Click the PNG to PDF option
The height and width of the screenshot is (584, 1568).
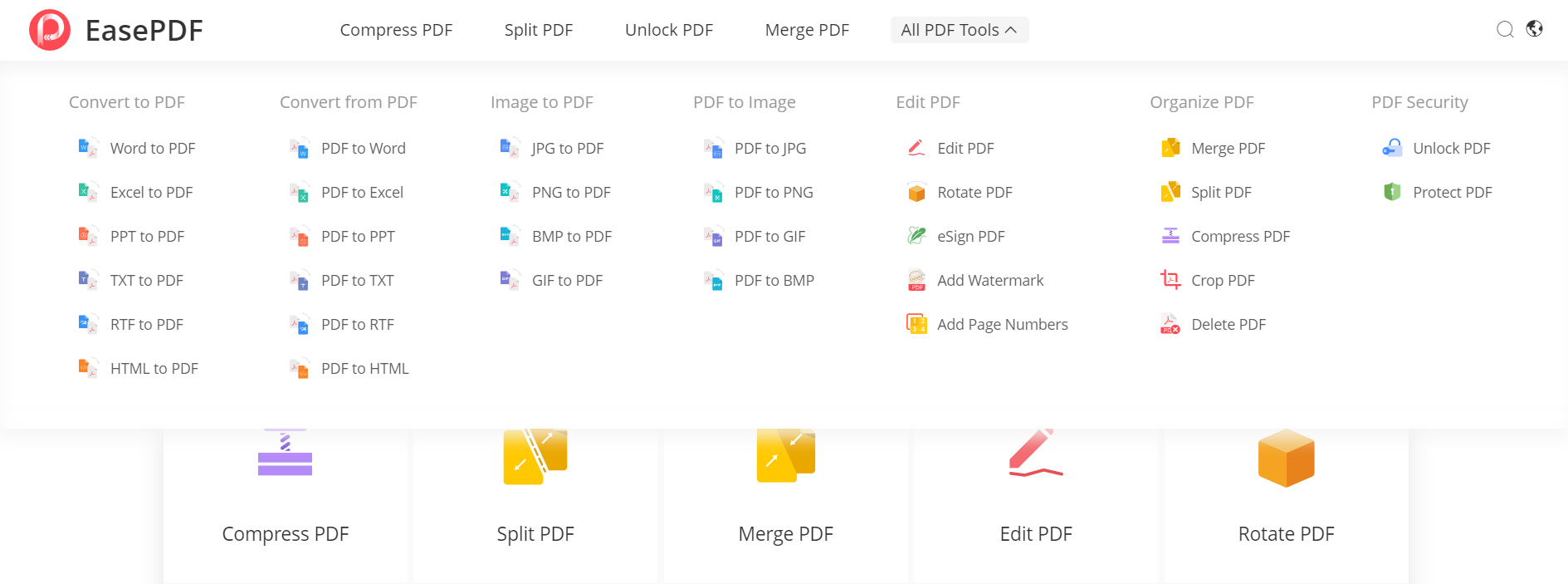point(570,192)
